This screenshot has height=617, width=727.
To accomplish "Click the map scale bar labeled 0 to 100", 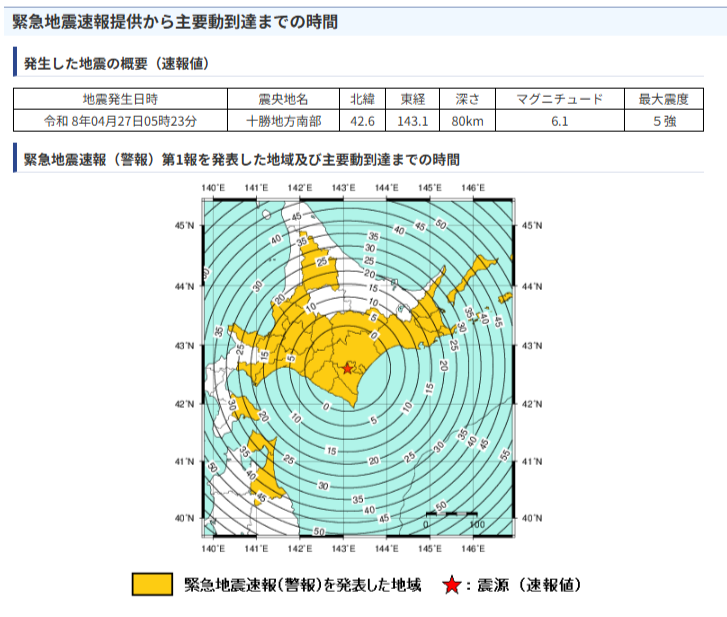I will [453, 519].
